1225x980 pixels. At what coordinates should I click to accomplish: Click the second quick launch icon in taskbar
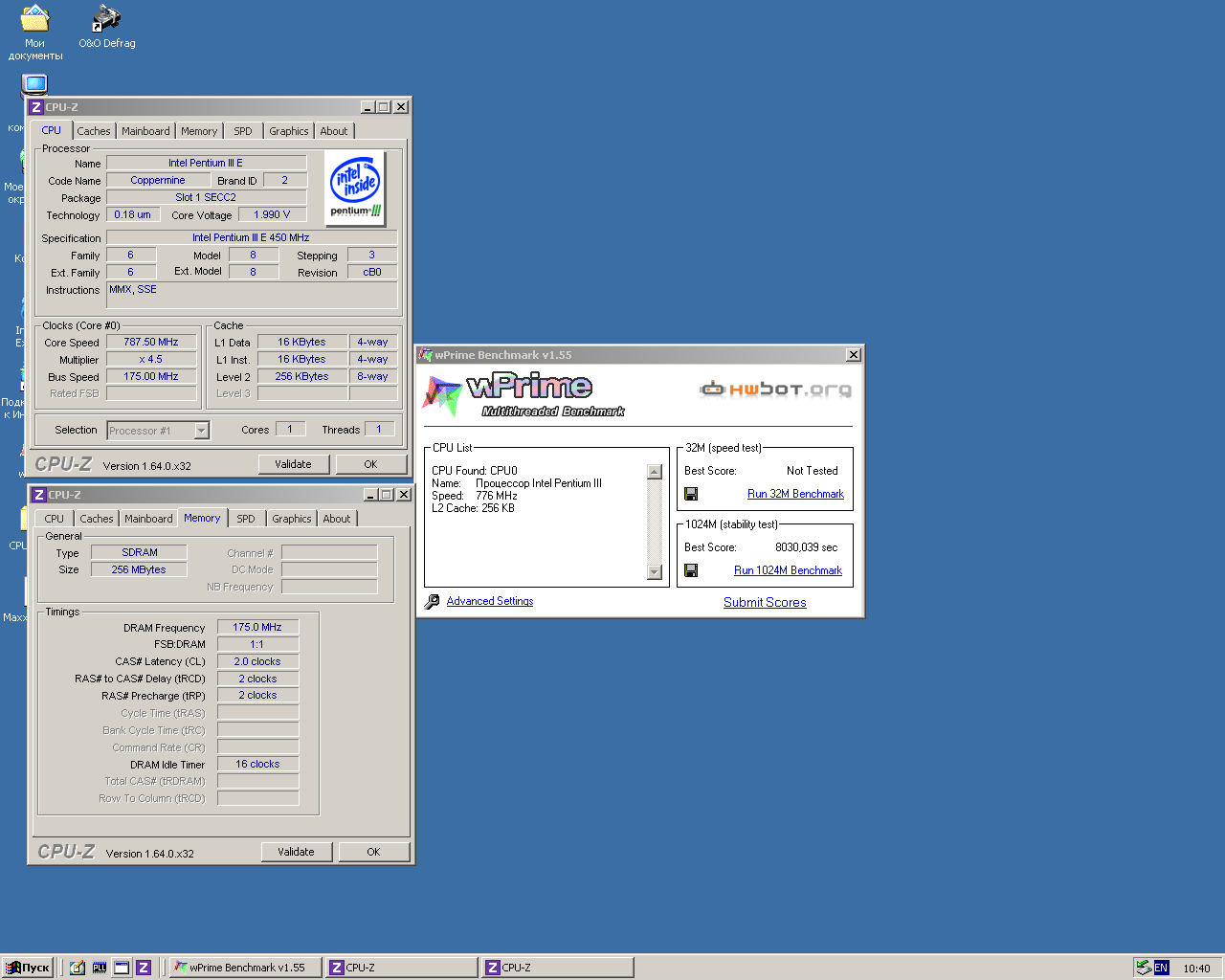pyautogui.click(x=100, y=968)
